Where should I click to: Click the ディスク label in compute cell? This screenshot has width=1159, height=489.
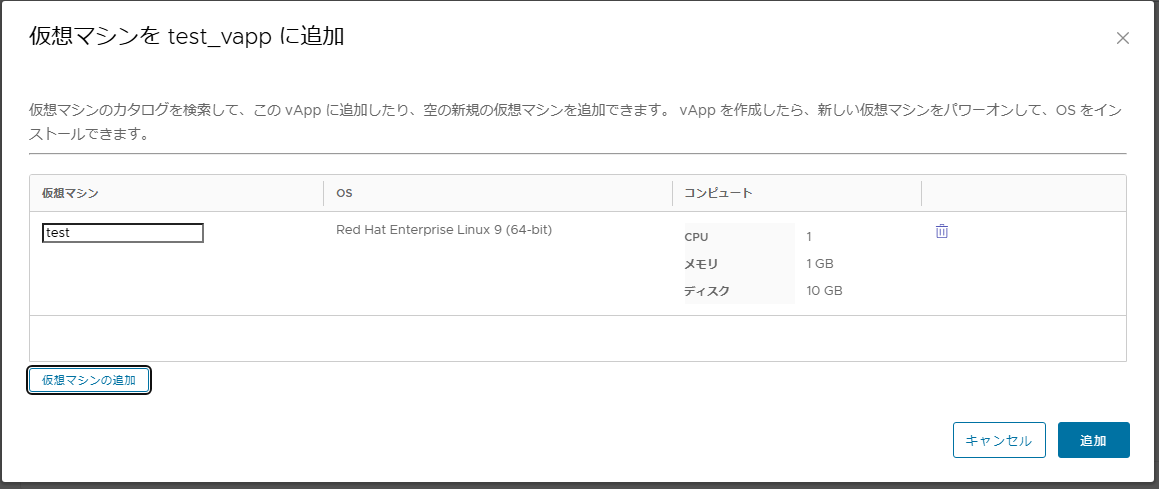(x=707, y=290)
